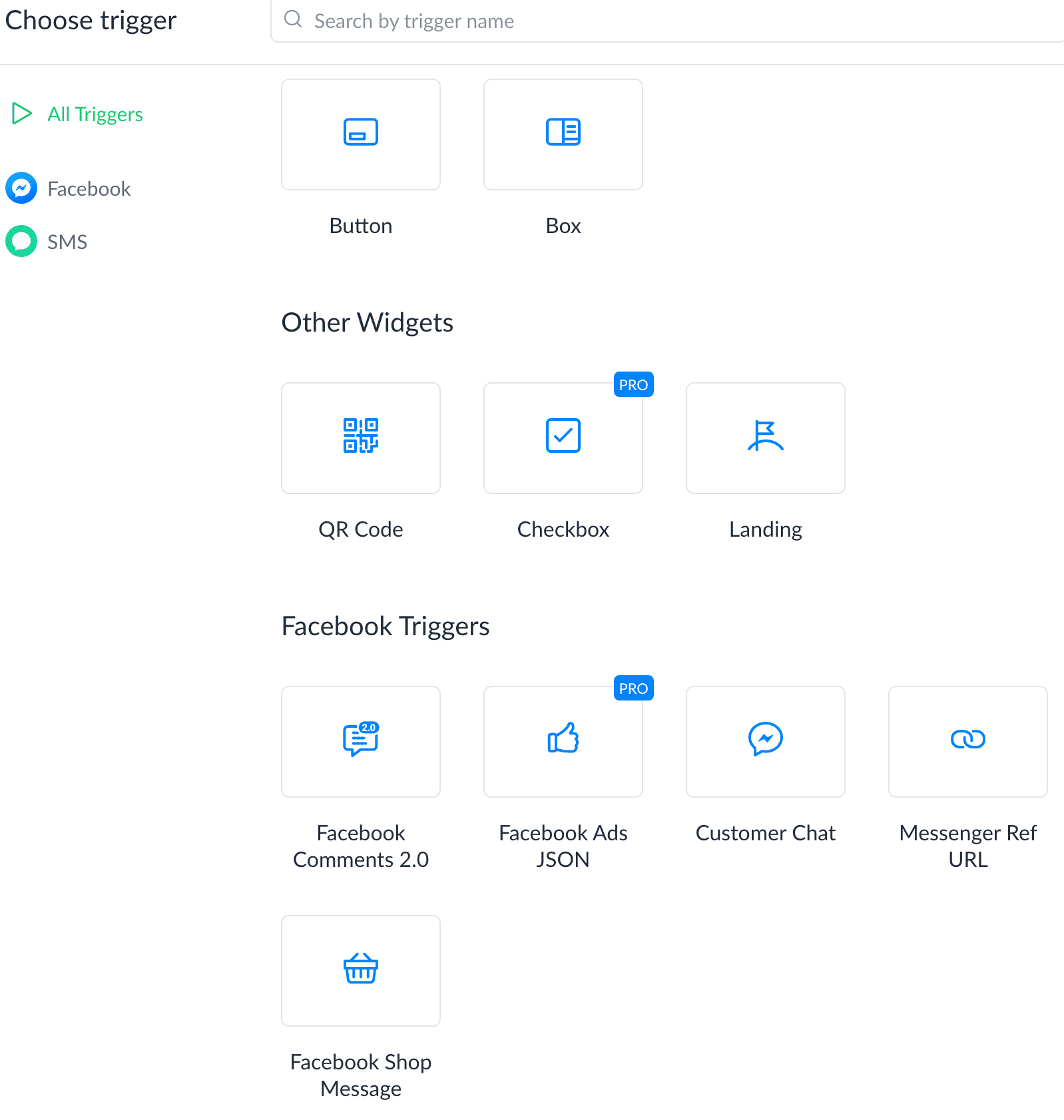Filter triggers by Facebook

point(89,189)
